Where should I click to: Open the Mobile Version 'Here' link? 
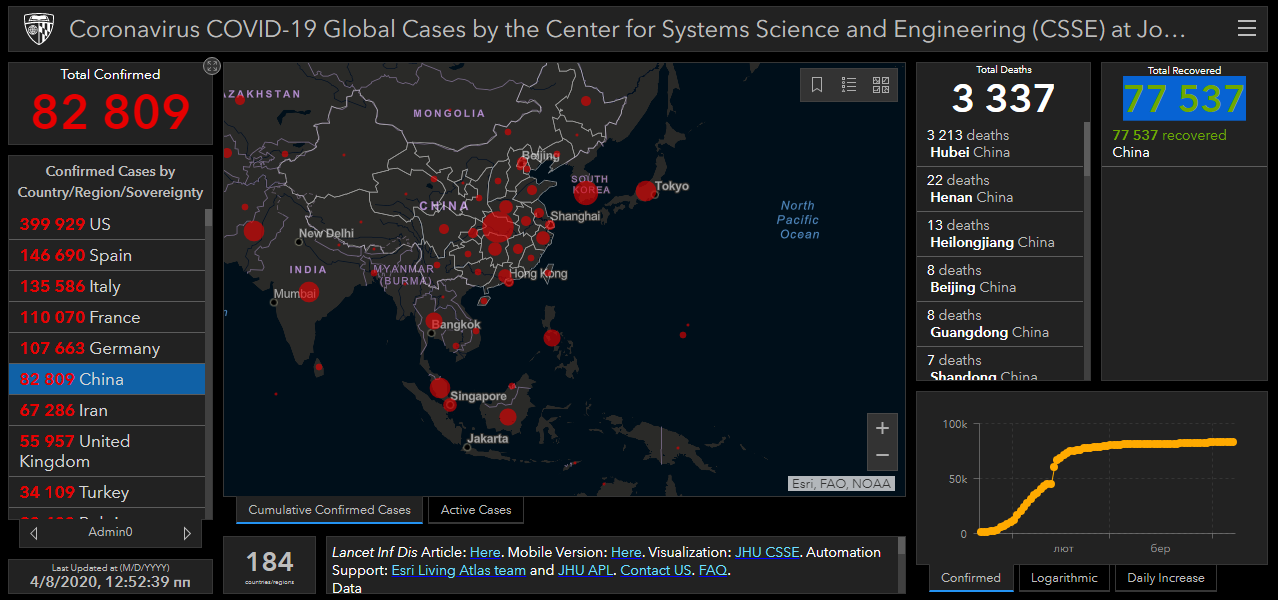626,552
